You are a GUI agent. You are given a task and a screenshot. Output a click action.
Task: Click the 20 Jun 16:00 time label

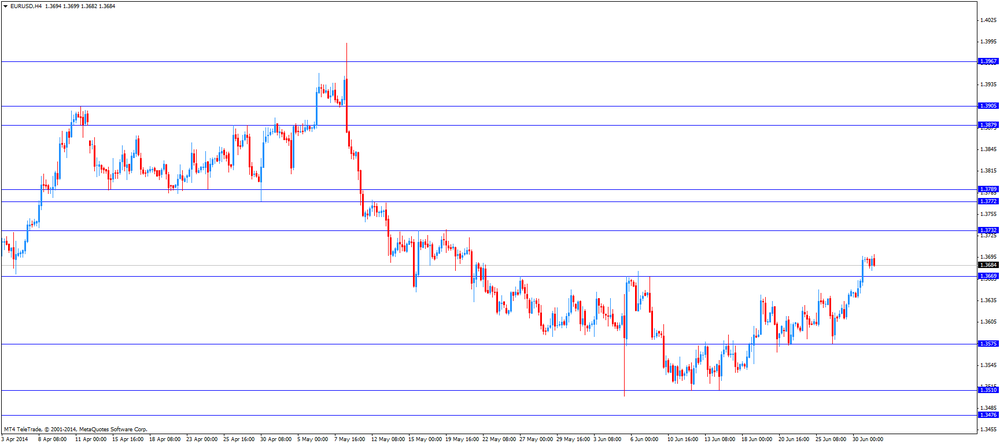[793, 439]
